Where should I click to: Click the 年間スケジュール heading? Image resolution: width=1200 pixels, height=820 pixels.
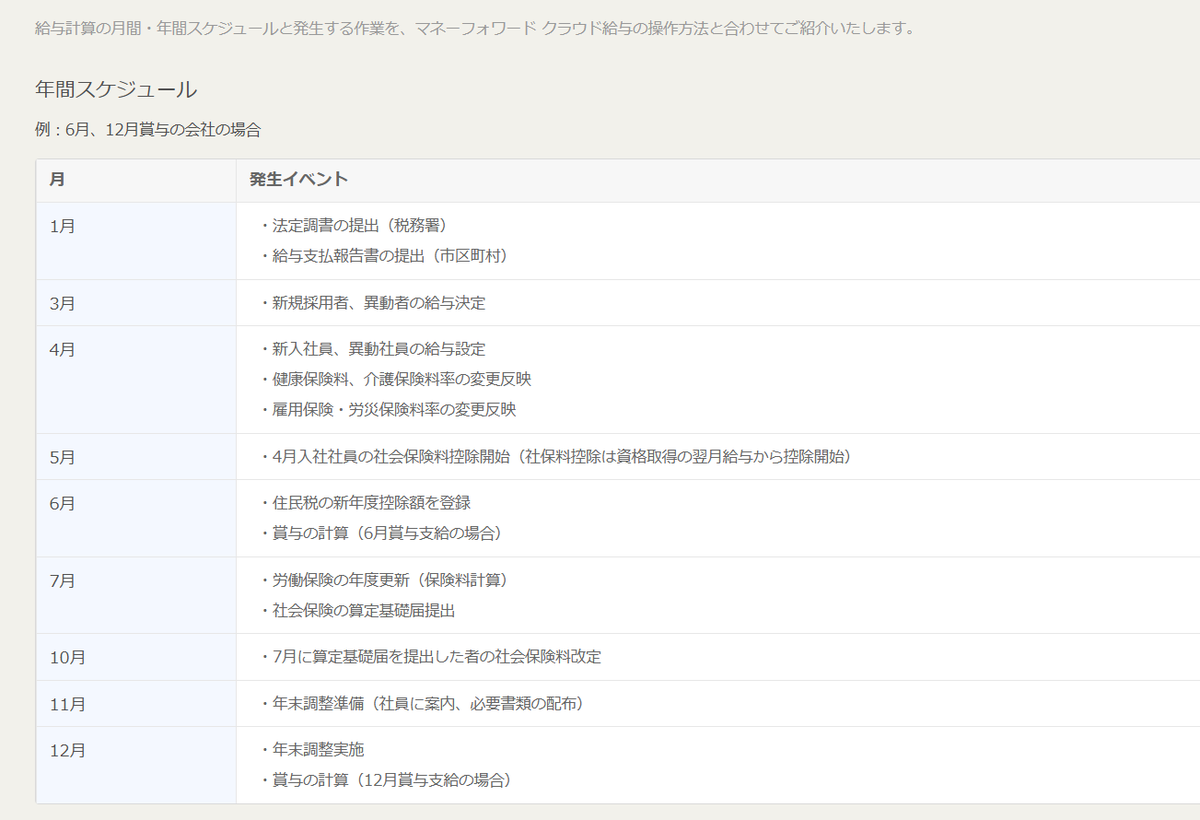116,89
